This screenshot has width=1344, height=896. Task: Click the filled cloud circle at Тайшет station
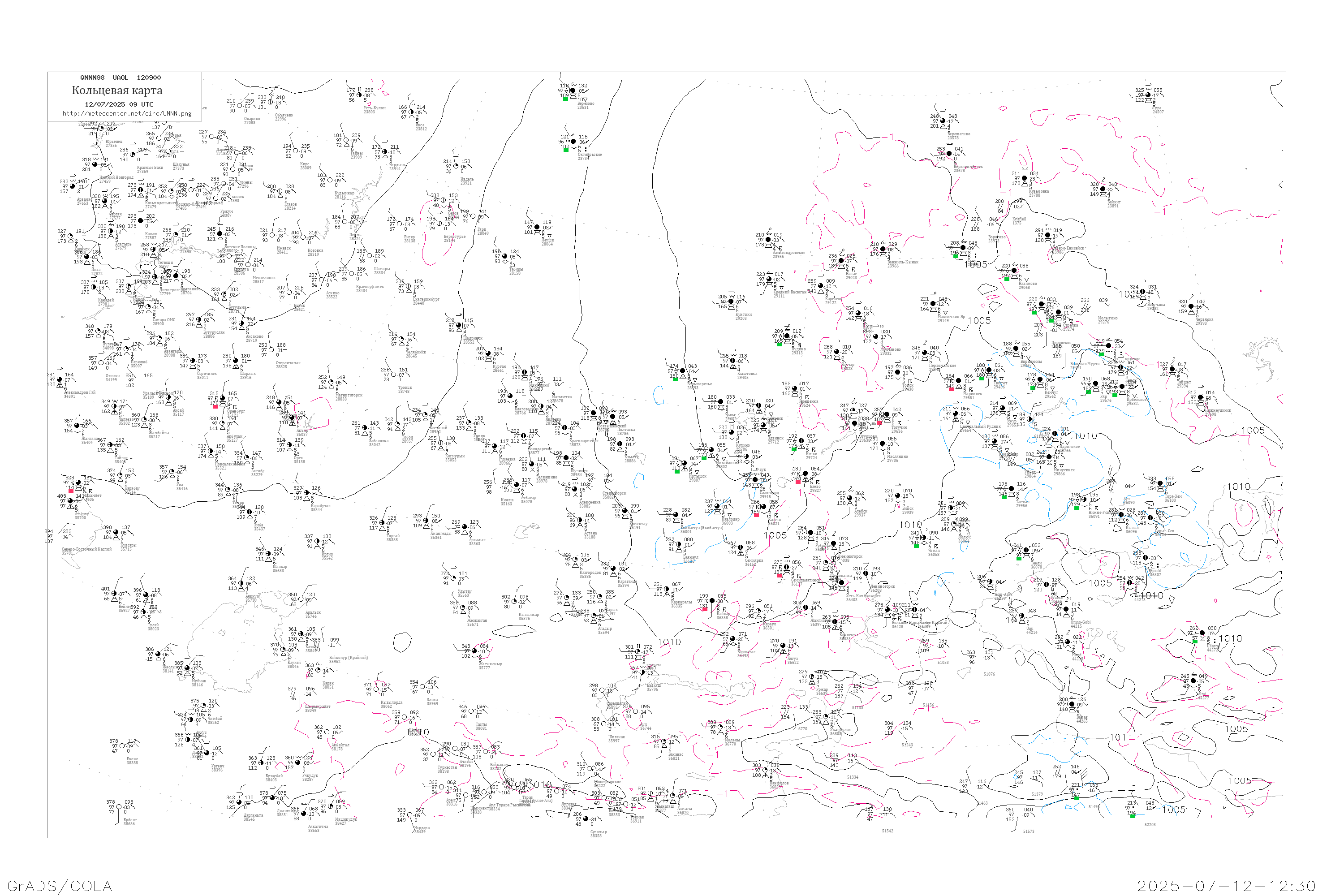click(1172, 369)
